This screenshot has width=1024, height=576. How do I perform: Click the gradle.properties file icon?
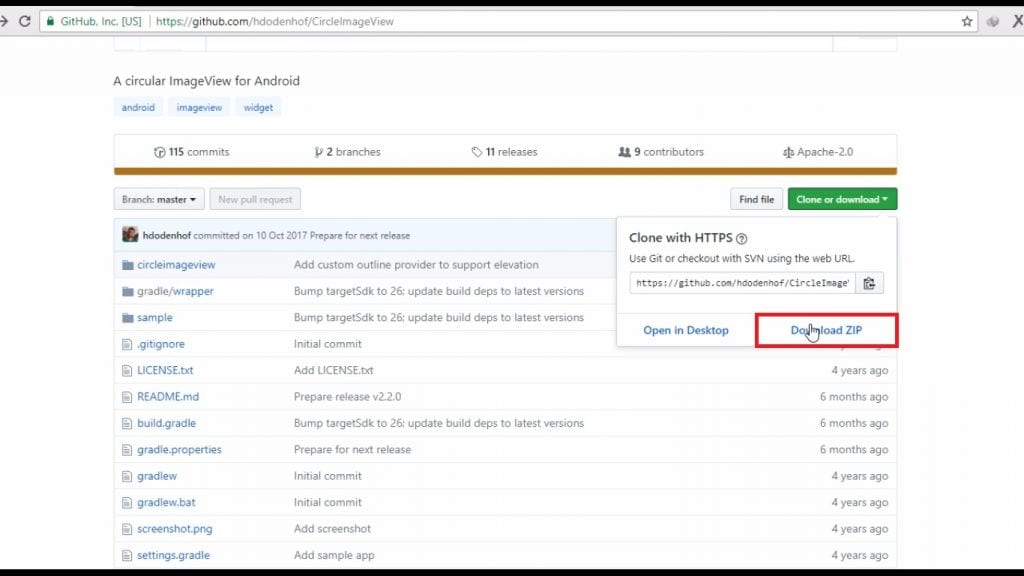[127, 450]
